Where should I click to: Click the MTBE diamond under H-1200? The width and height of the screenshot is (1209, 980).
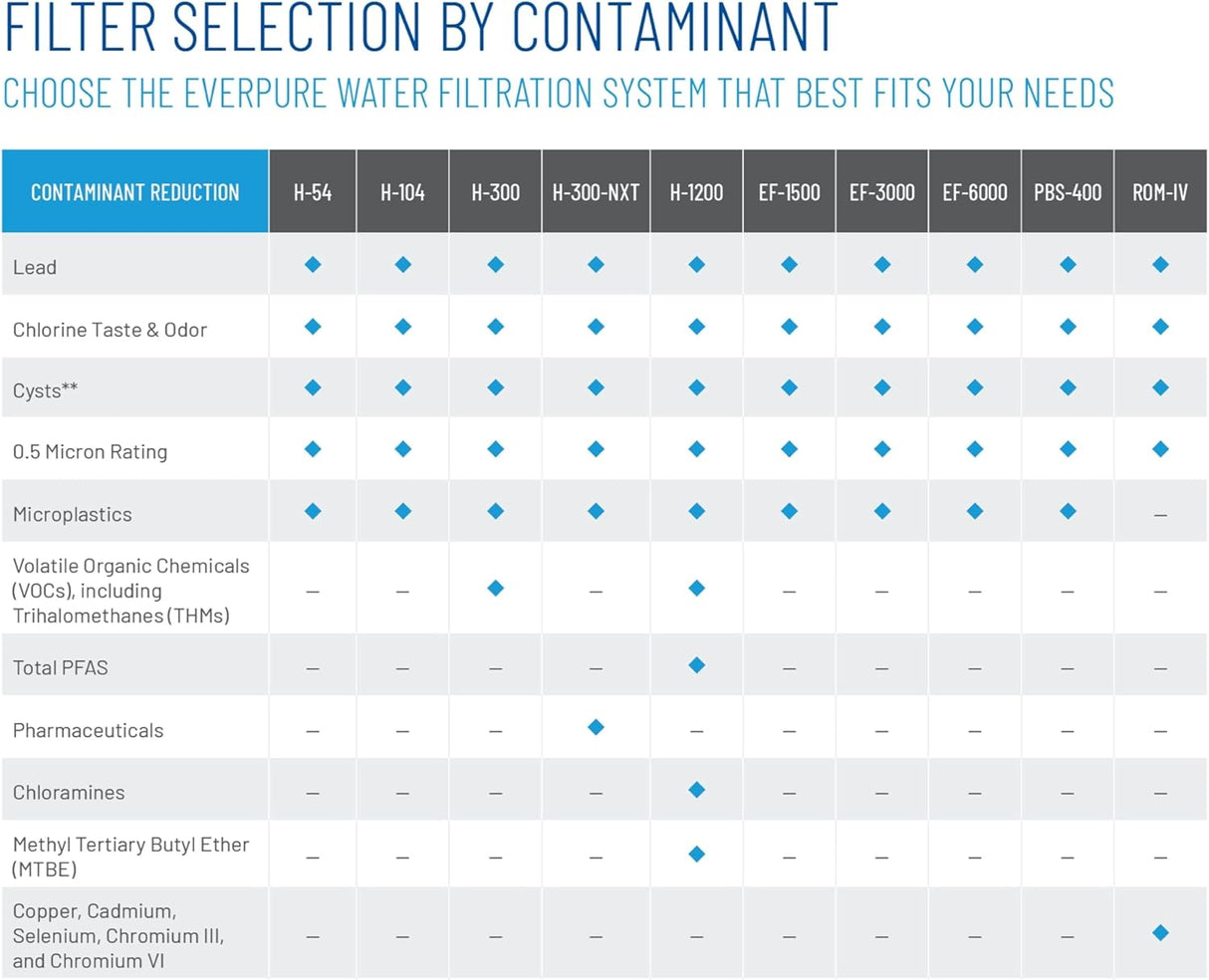[x=697, y=855]
